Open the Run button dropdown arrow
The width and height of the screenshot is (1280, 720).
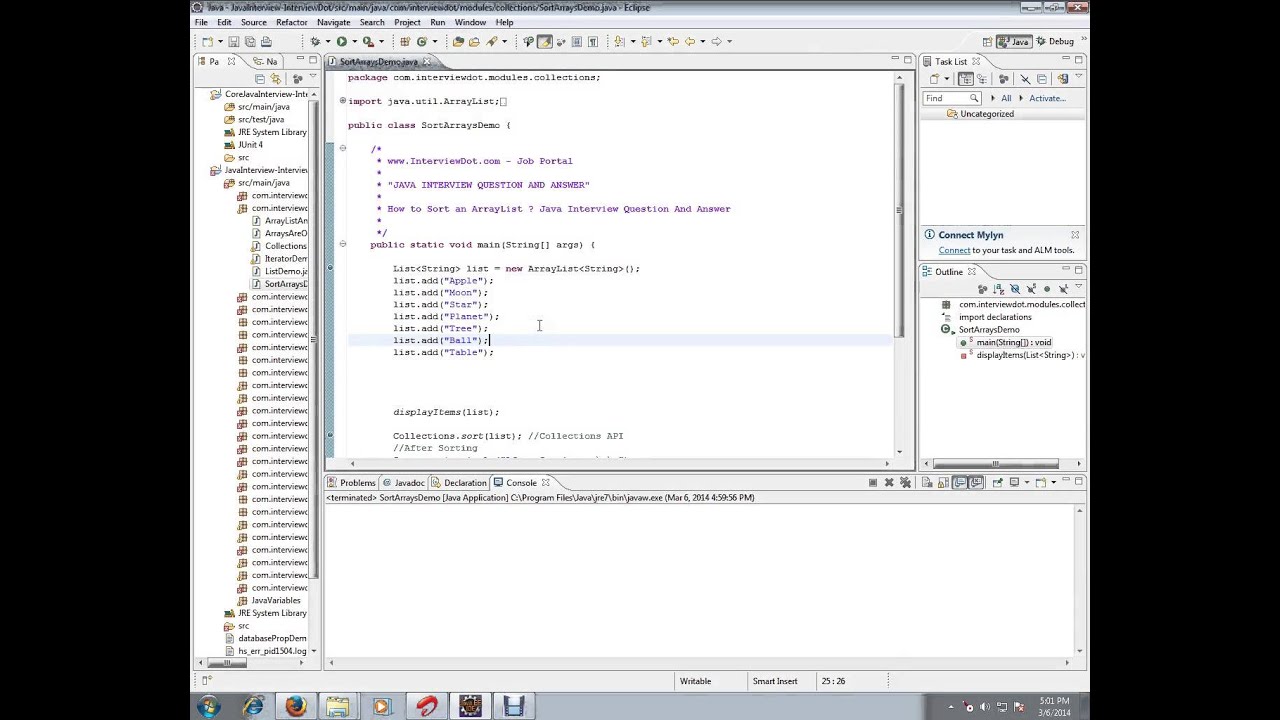pos(354,42)
